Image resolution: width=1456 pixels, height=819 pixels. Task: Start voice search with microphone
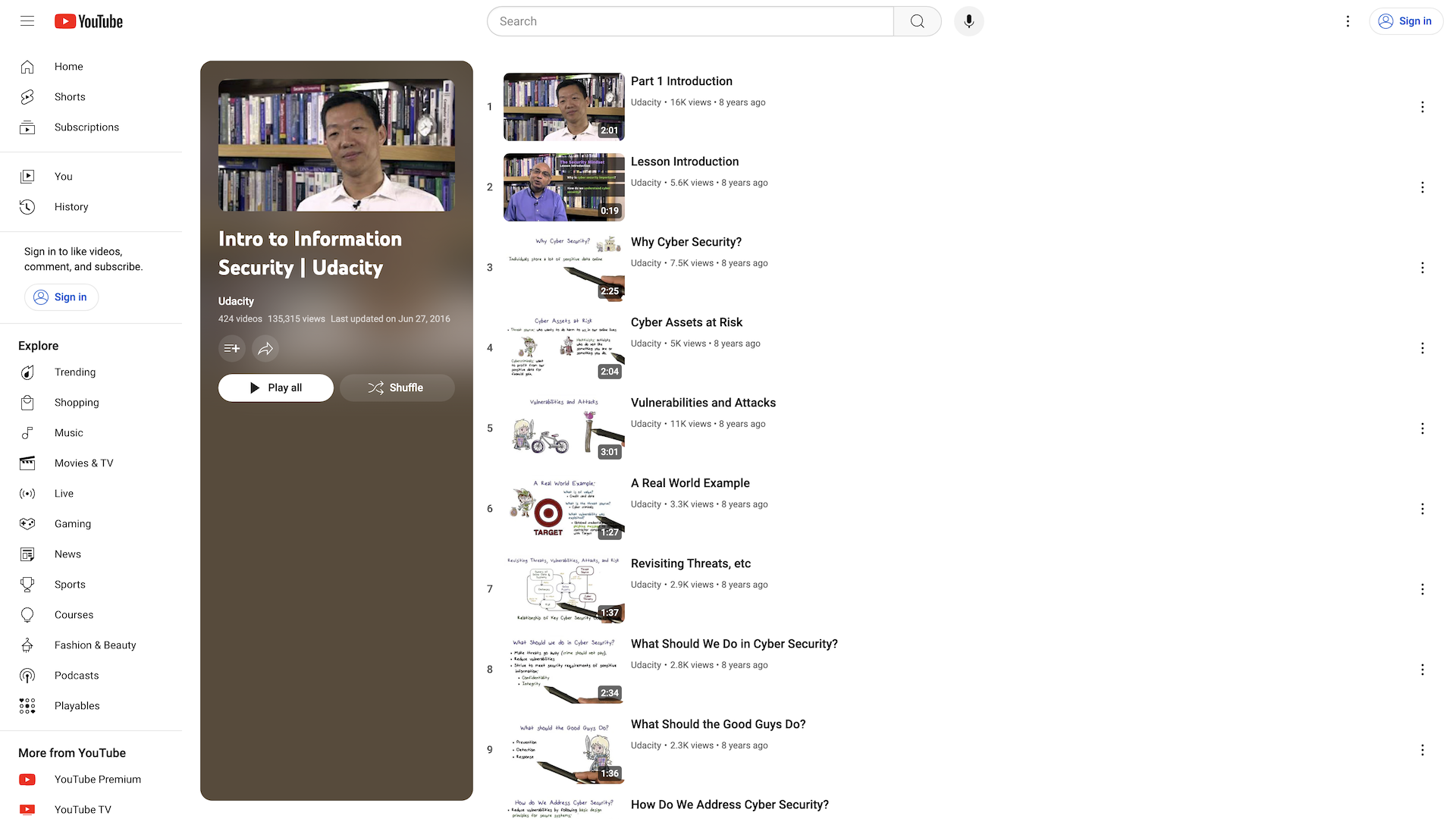point(968,21)
